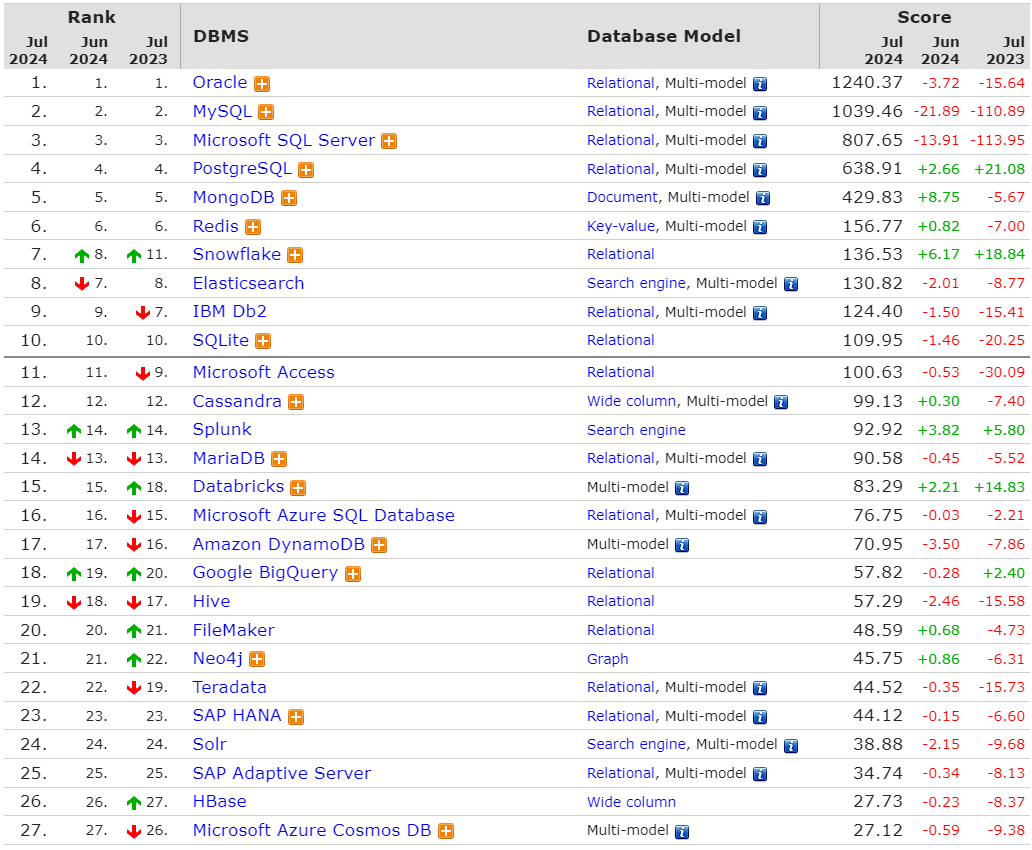Open the PostgreSQL DBMS link

point(242,169)
